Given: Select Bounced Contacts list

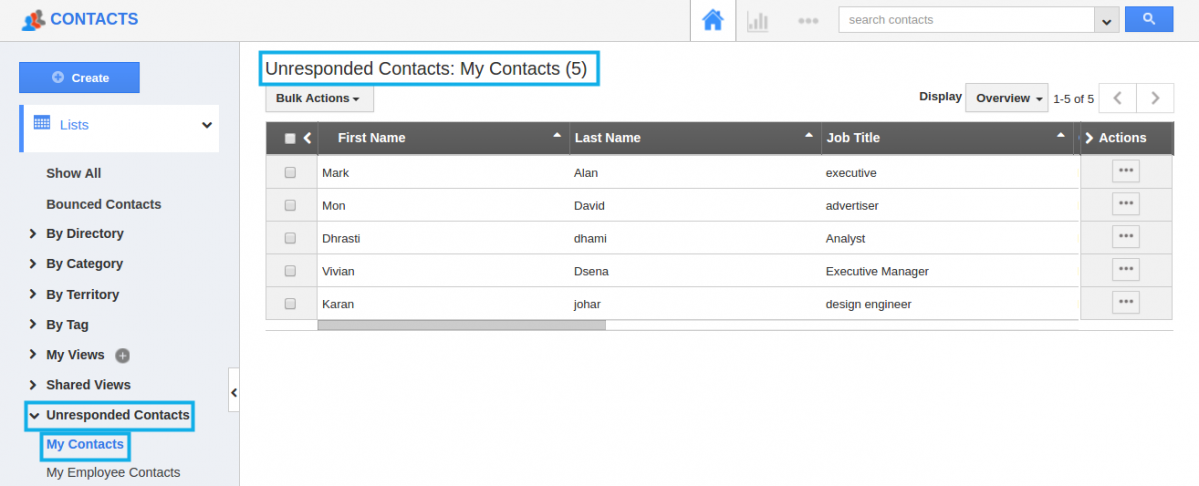Looking at the screenshot, I should tap(103, 204).
